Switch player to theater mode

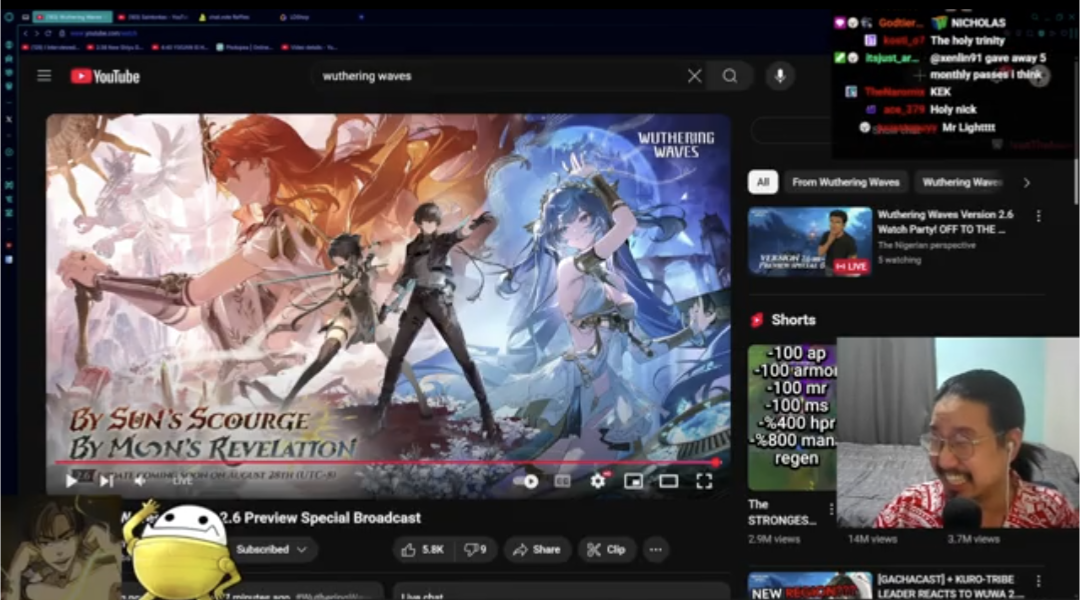click(668, 481)
